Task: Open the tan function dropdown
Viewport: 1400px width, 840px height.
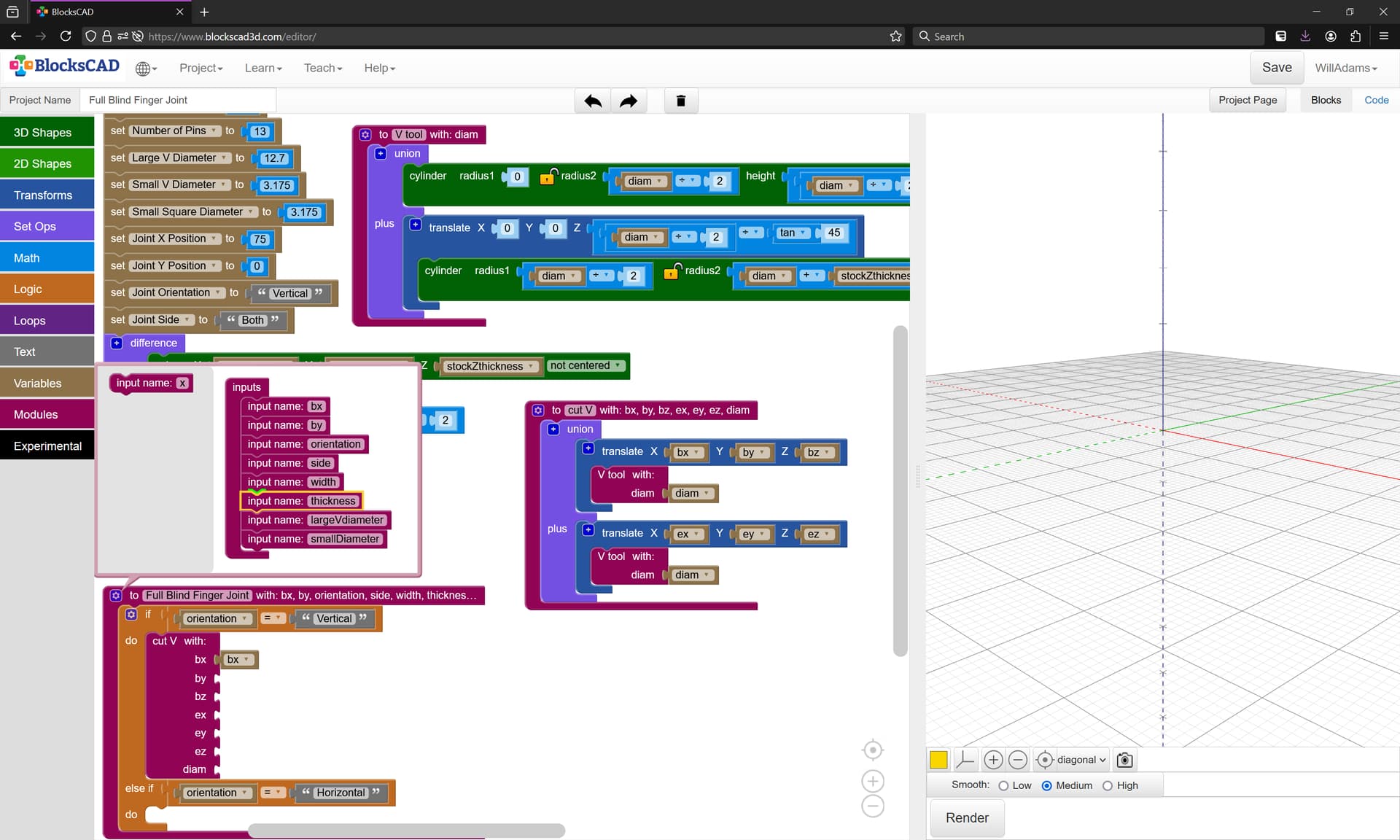Action: [x=793, y=233]
